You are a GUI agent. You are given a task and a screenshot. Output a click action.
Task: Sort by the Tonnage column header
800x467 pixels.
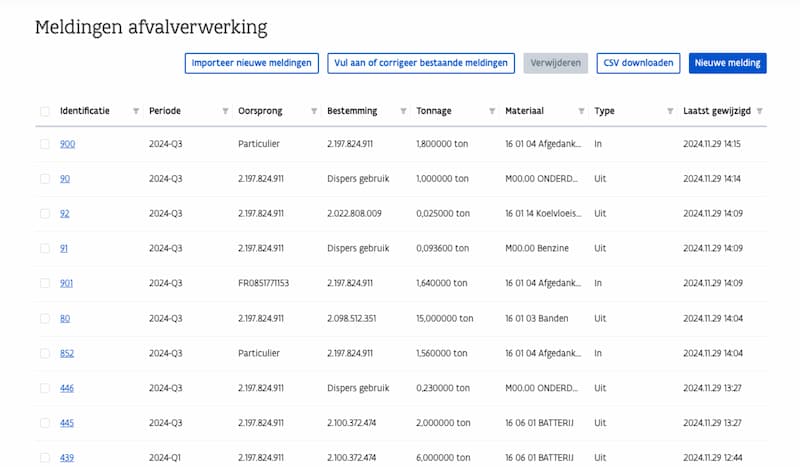pyautogui.click(x=434, y=111)
